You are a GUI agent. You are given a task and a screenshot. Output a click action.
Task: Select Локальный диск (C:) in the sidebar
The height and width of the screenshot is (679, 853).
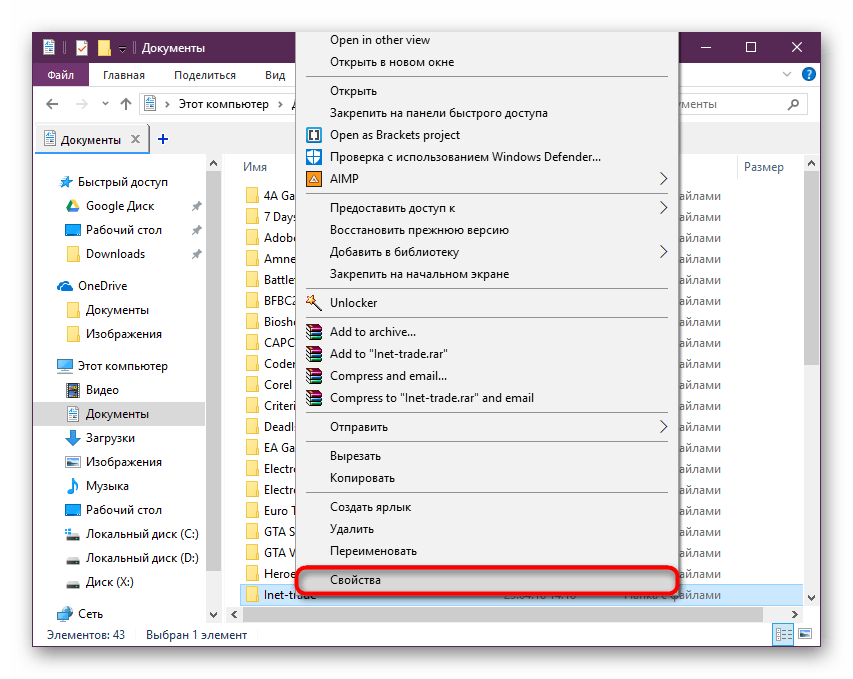[142, 534]
